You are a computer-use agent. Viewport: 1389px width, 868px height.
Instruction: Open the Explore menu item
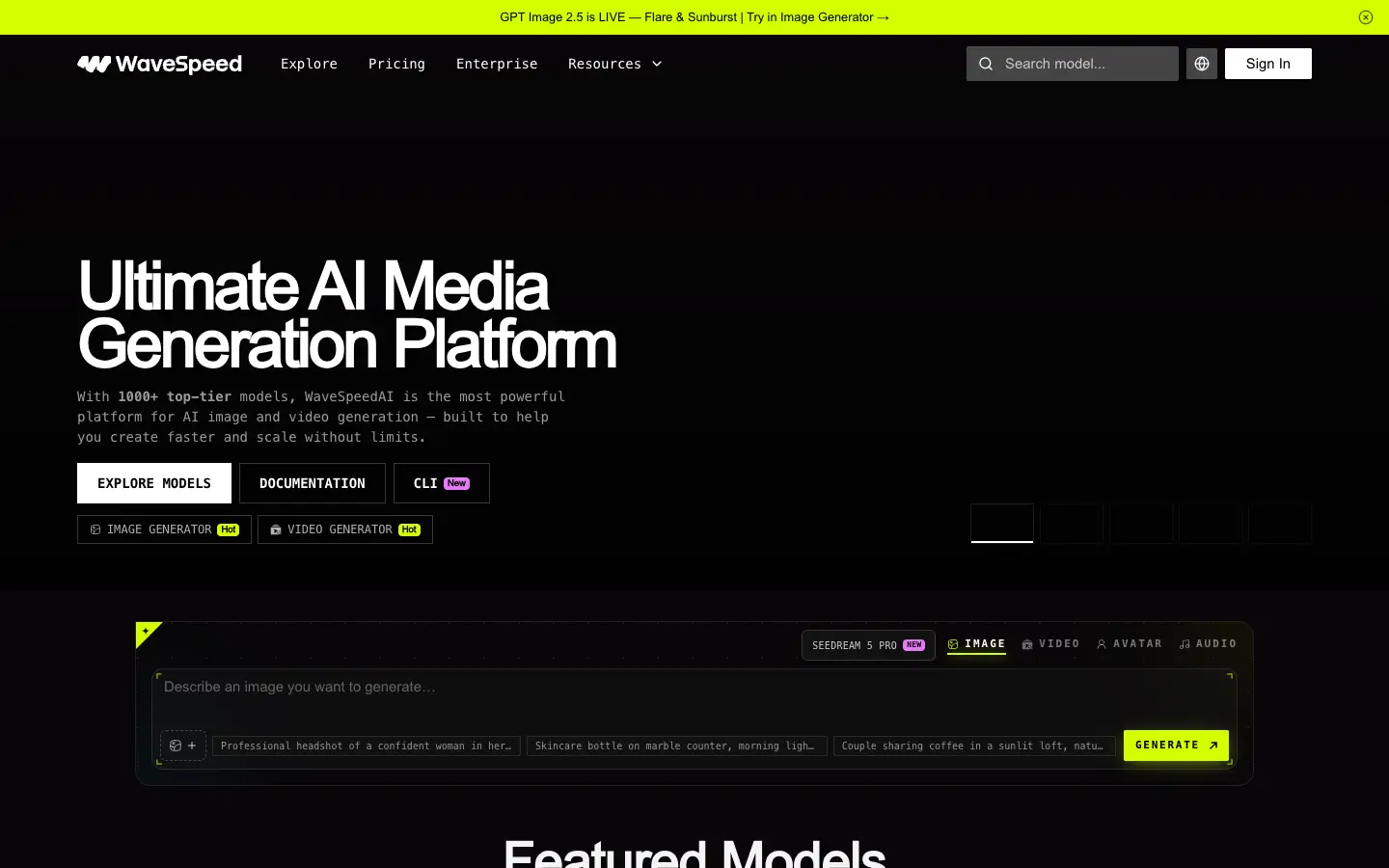[309, 64]
